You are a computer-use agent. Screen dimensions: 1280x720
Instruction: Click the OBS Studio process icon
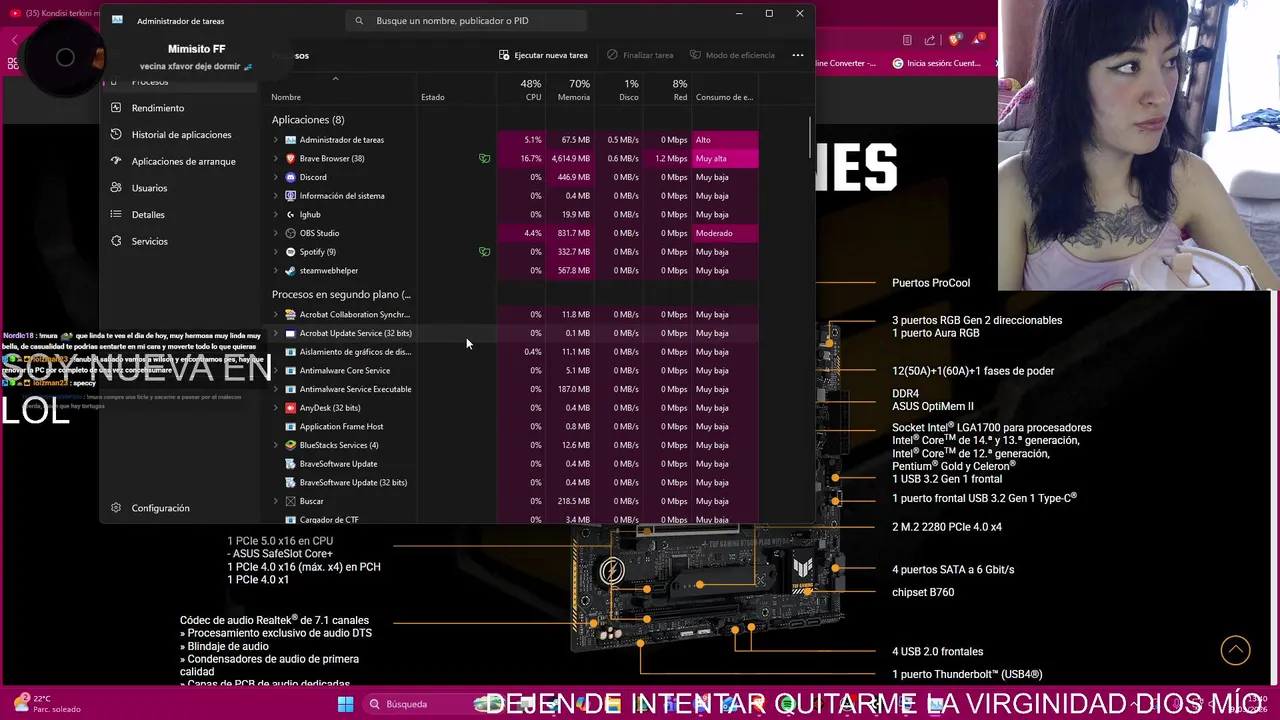[291, 233]
